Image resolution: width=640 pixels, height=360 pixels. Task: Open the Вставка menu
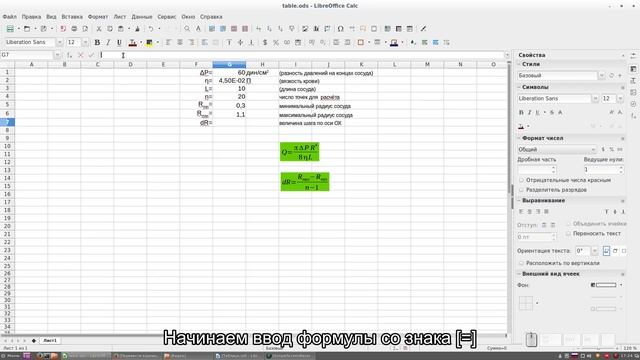[72, 17]
